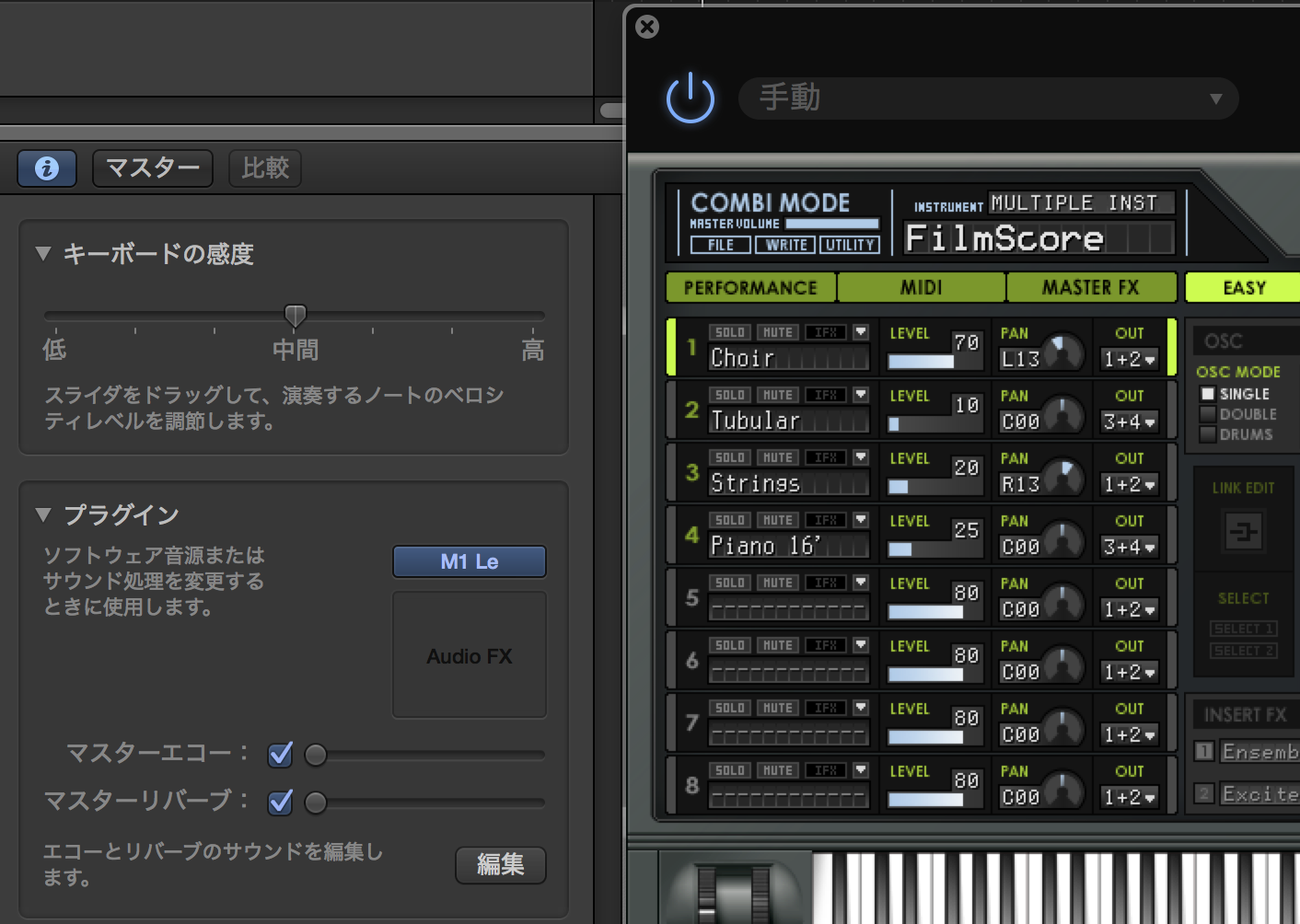Open the FILE menu on the M1 panel
1300x924 pixels.
click(x=720, y=244)
